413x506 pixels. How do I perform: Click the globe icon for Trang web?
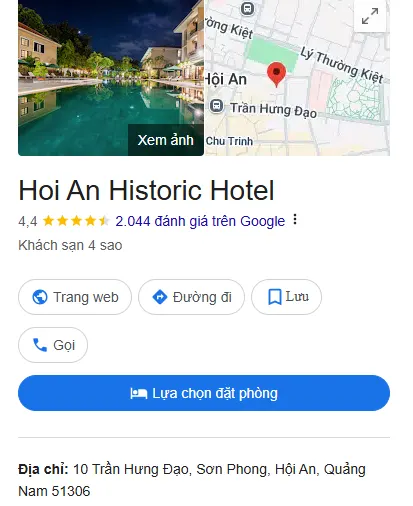click(40, 297)
